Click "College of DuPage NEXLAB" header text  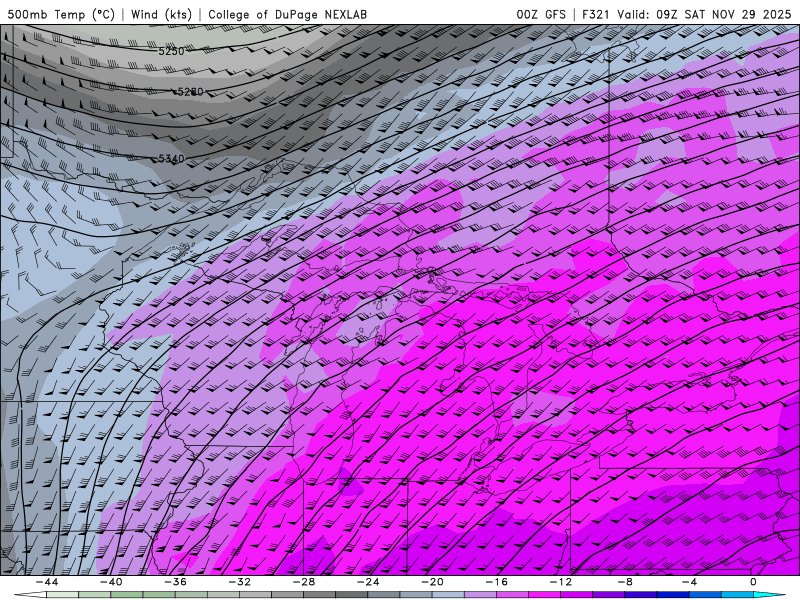287,14
